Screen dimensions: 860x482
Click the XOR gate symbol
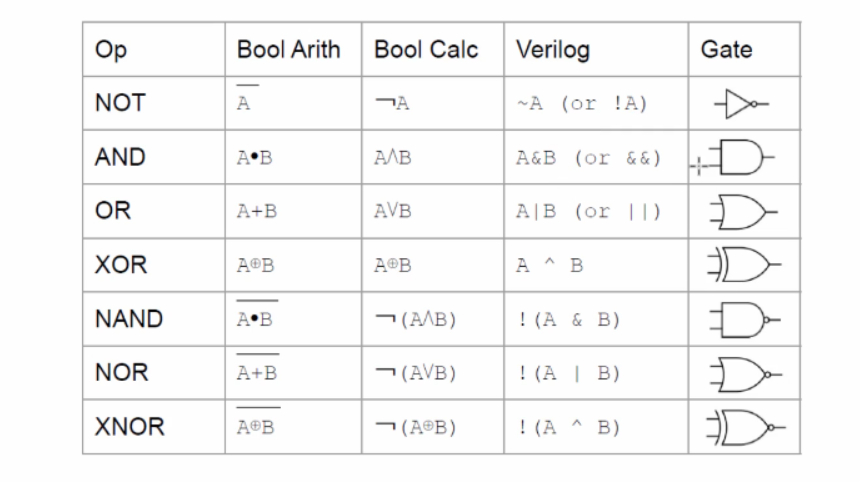click(744, 264)
